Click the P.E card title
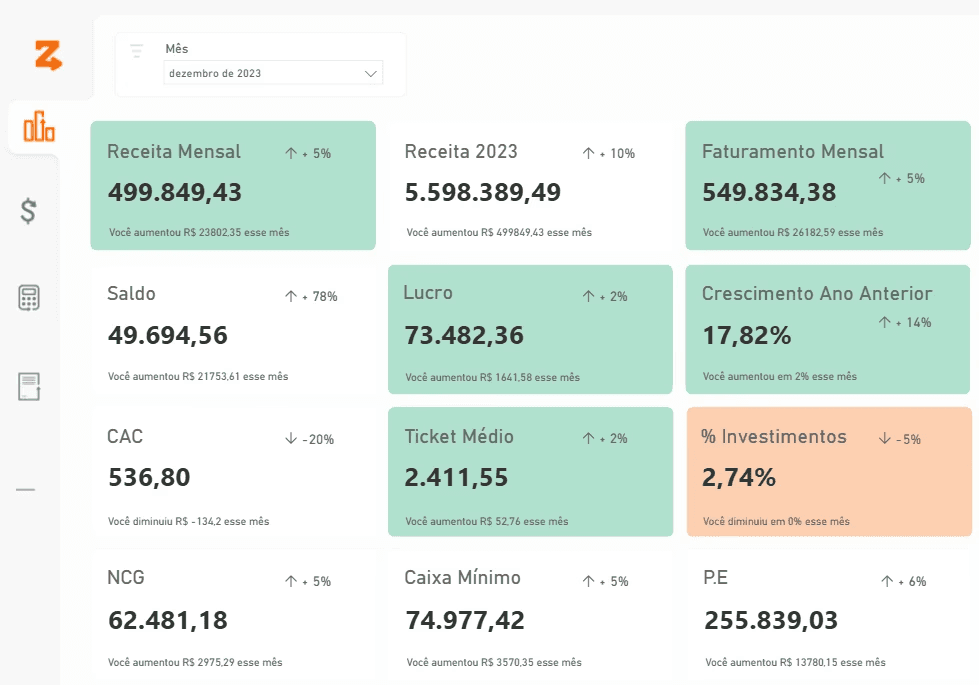 pyautogui.click(x=716, y=578)
